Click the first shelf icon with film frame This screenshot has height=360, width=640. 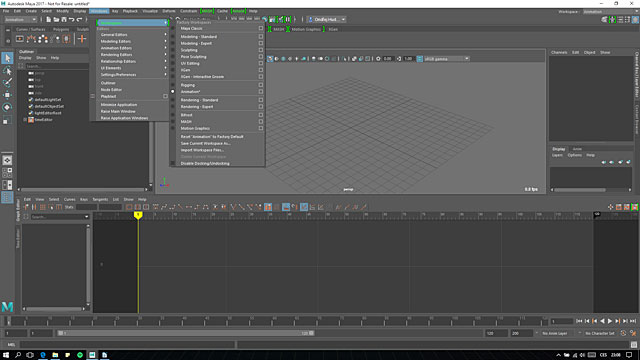20,39
